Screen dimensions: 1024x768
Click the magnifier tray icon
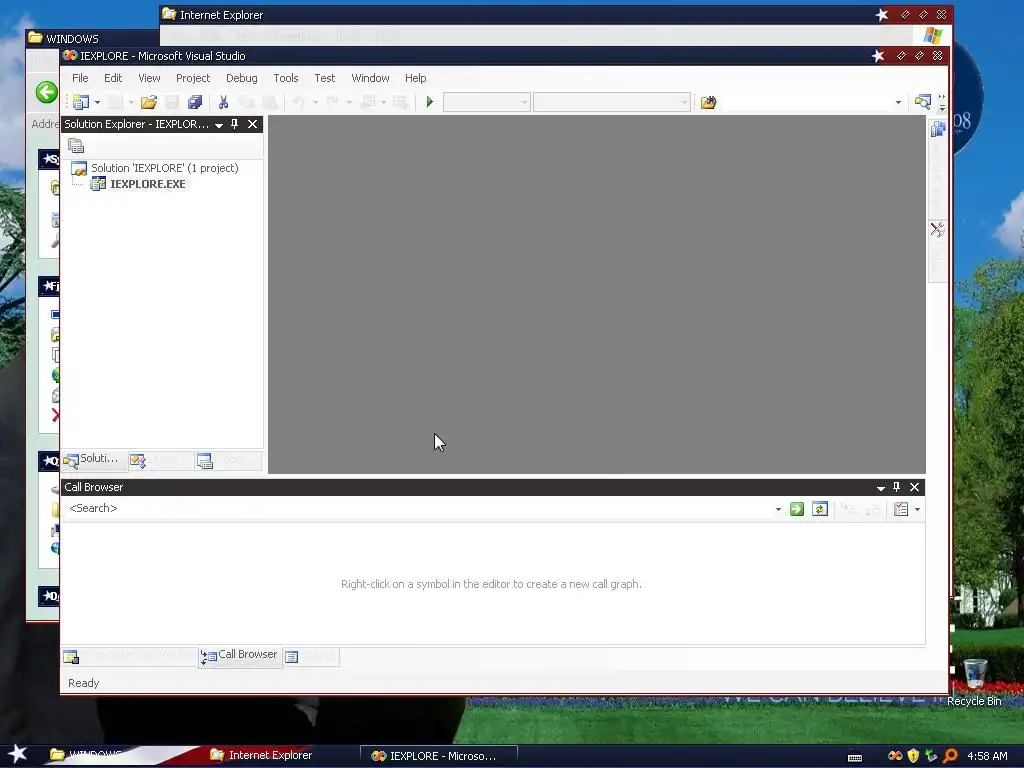[950, 756]
